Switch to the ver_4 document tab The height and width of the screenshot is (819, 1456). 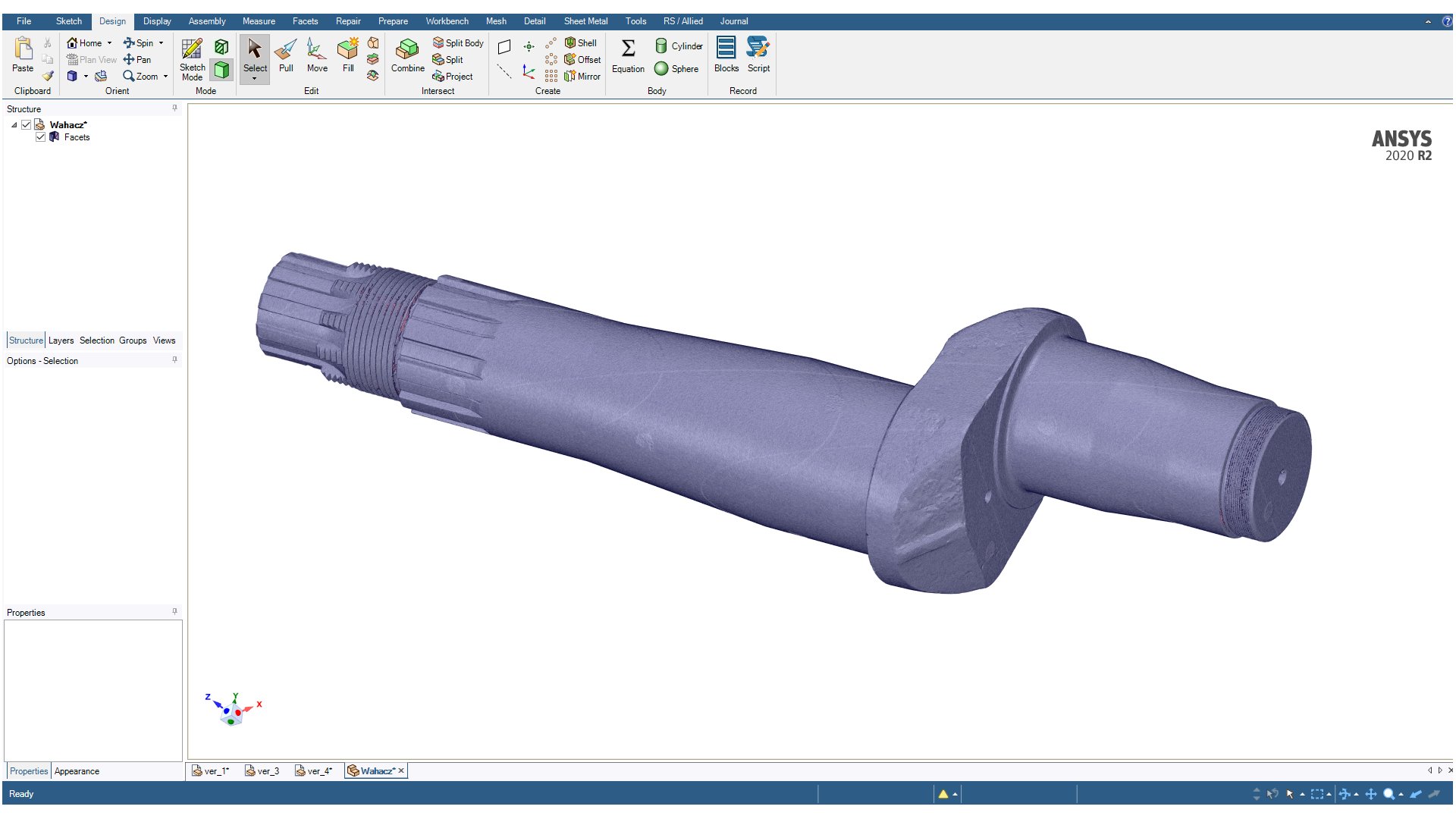coord(314,771)
